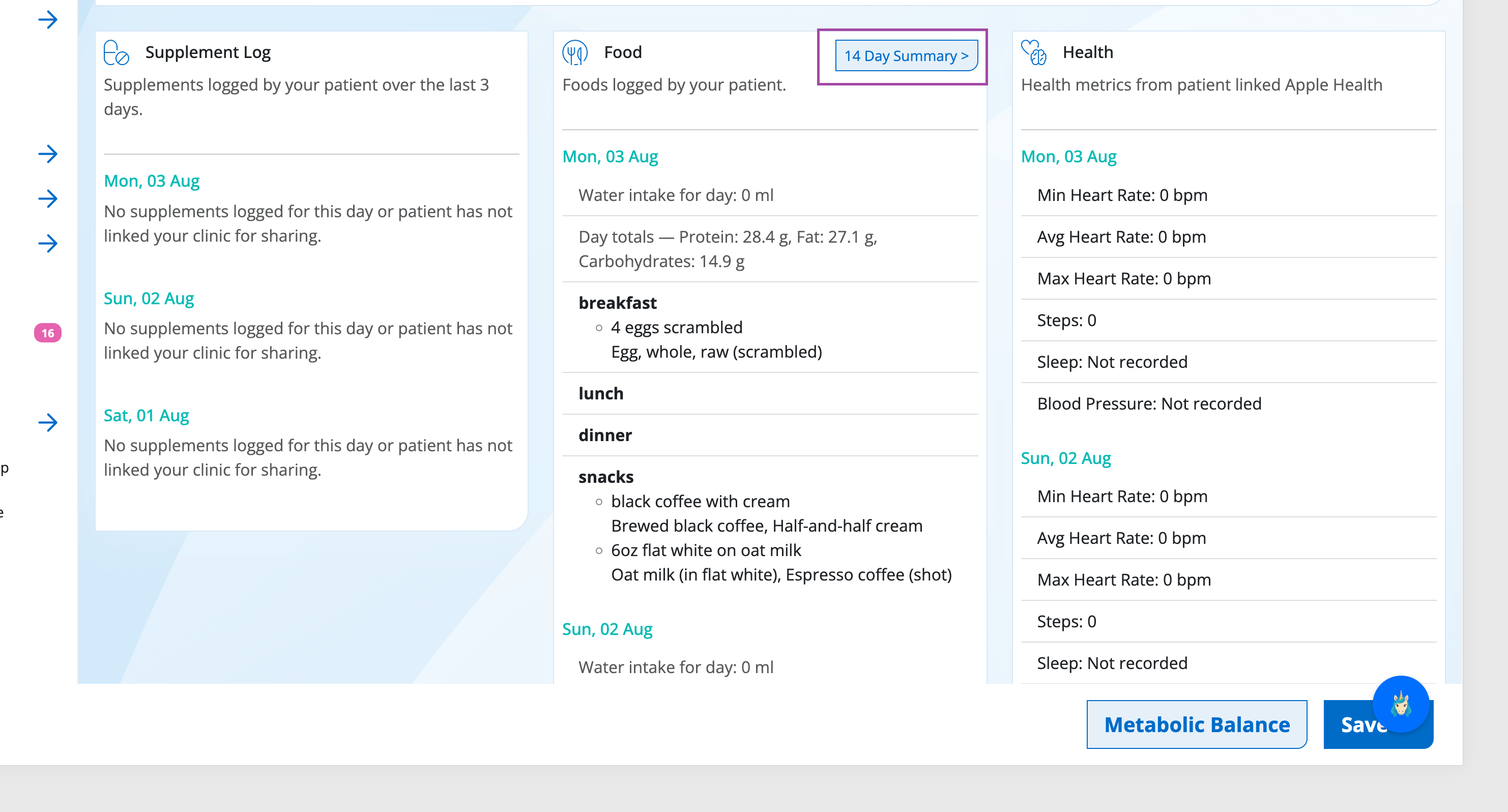
Task: Select Mon, 03 Aug in Food panel
Action: 610,156
